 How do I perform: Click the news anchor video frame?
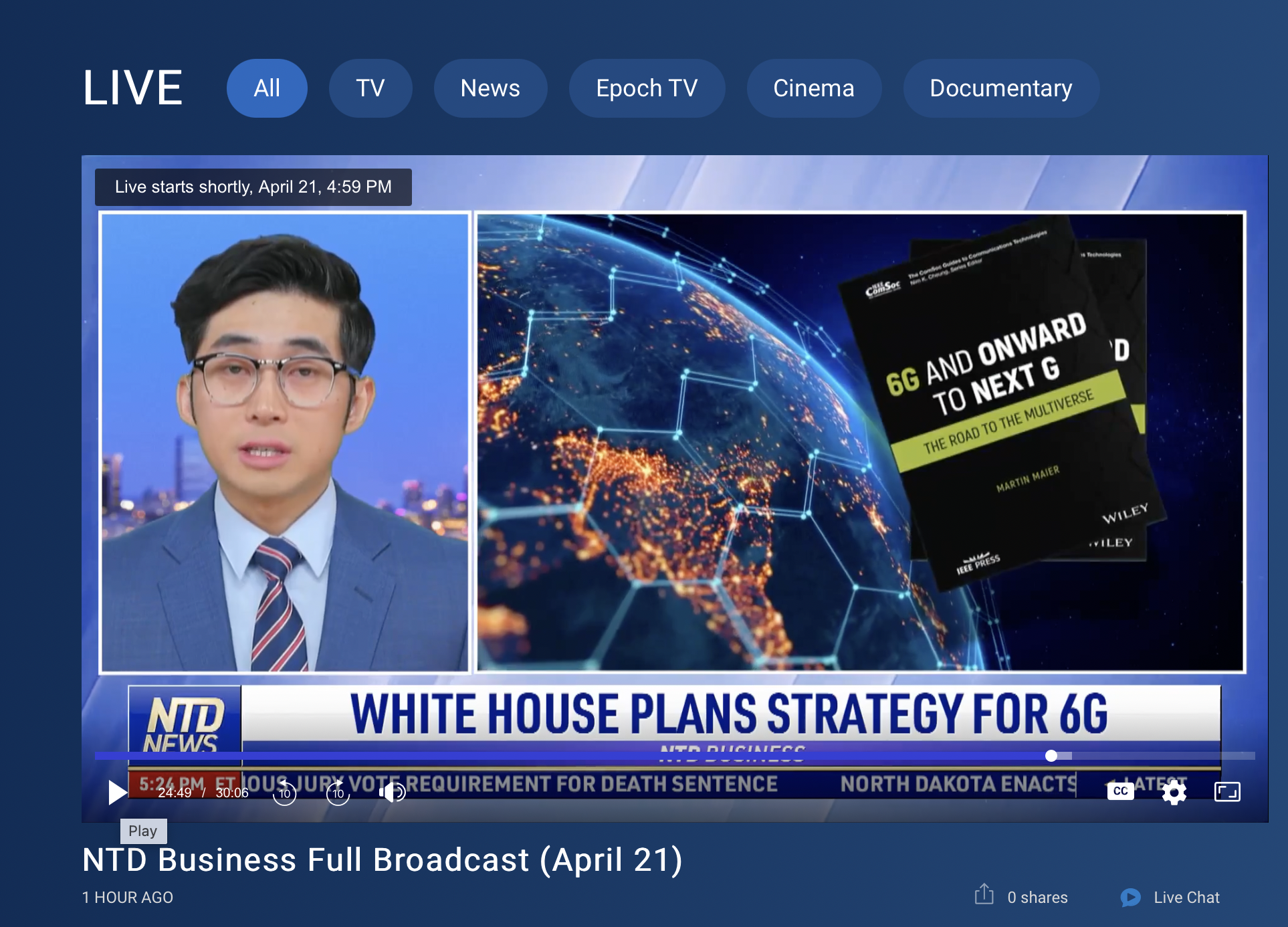click(285, 442)
